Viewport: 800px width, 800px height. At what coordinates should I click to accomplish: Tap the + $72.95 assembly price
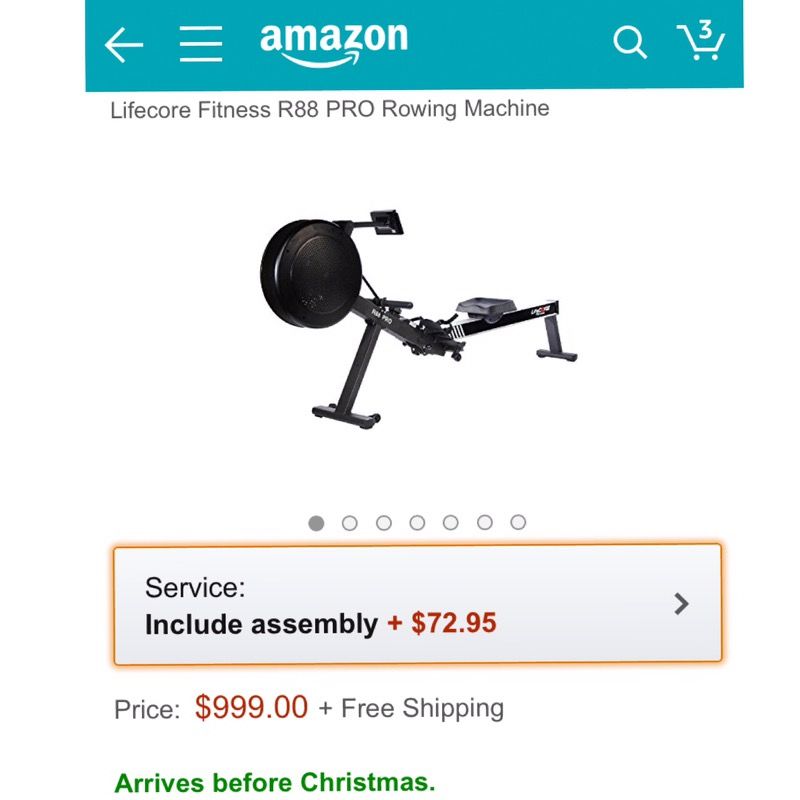tap(442, 623)
